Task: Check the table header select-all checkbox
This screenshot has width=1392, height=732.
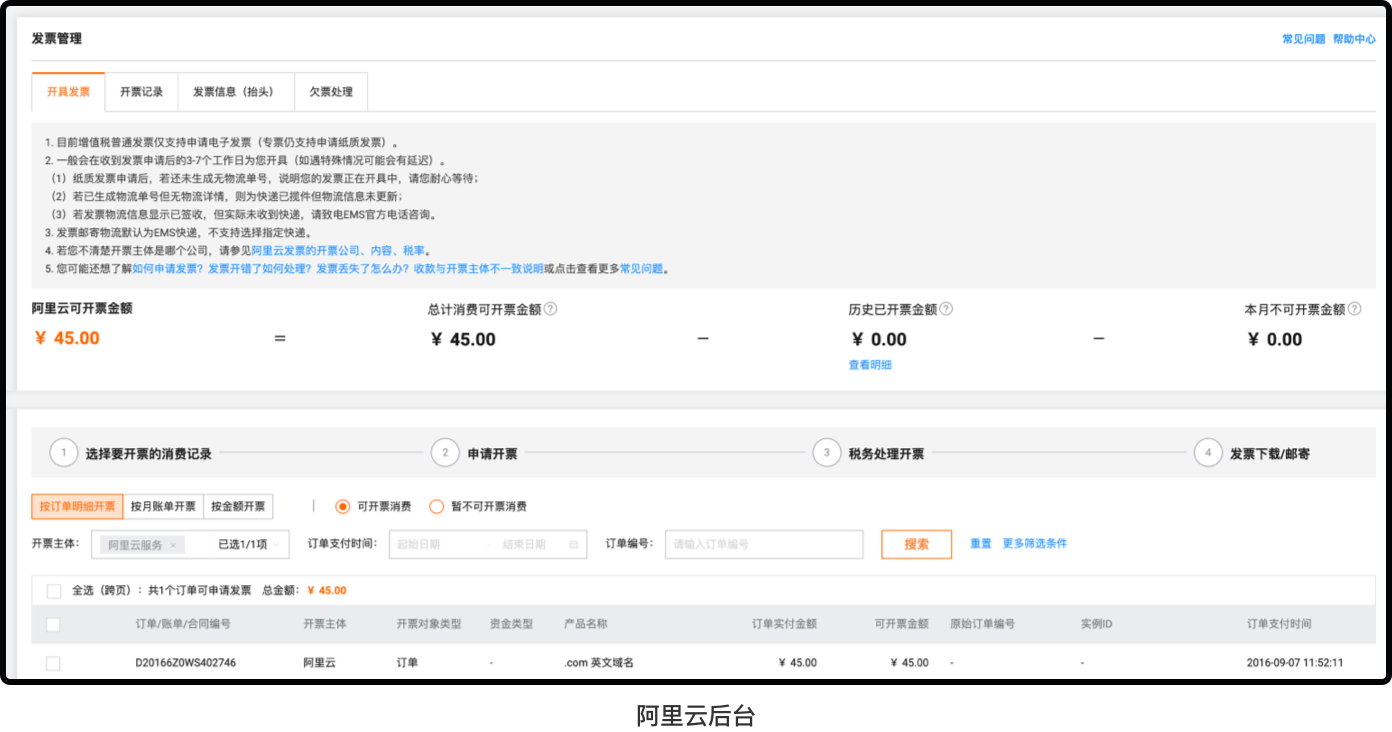Action: click(x=53, y=624)
